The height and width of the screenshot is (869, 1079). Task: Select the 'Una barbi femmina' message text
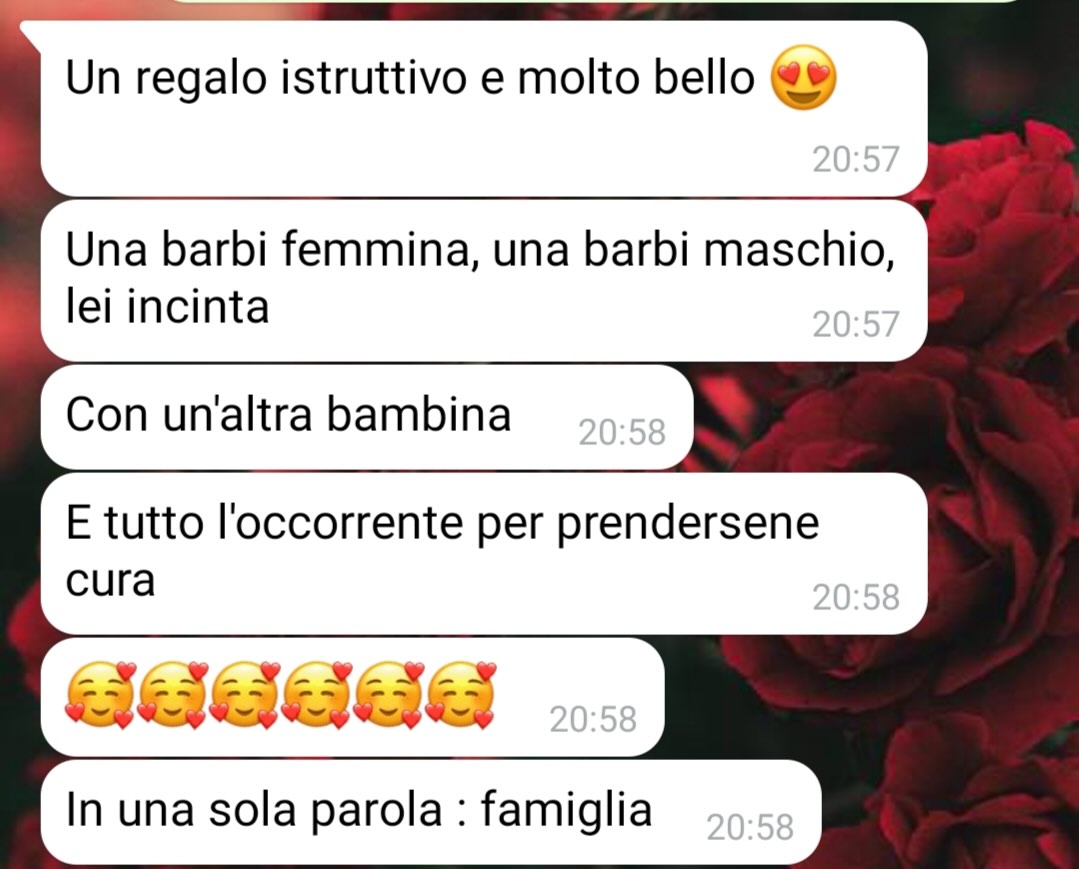click(x=480, y=277)
